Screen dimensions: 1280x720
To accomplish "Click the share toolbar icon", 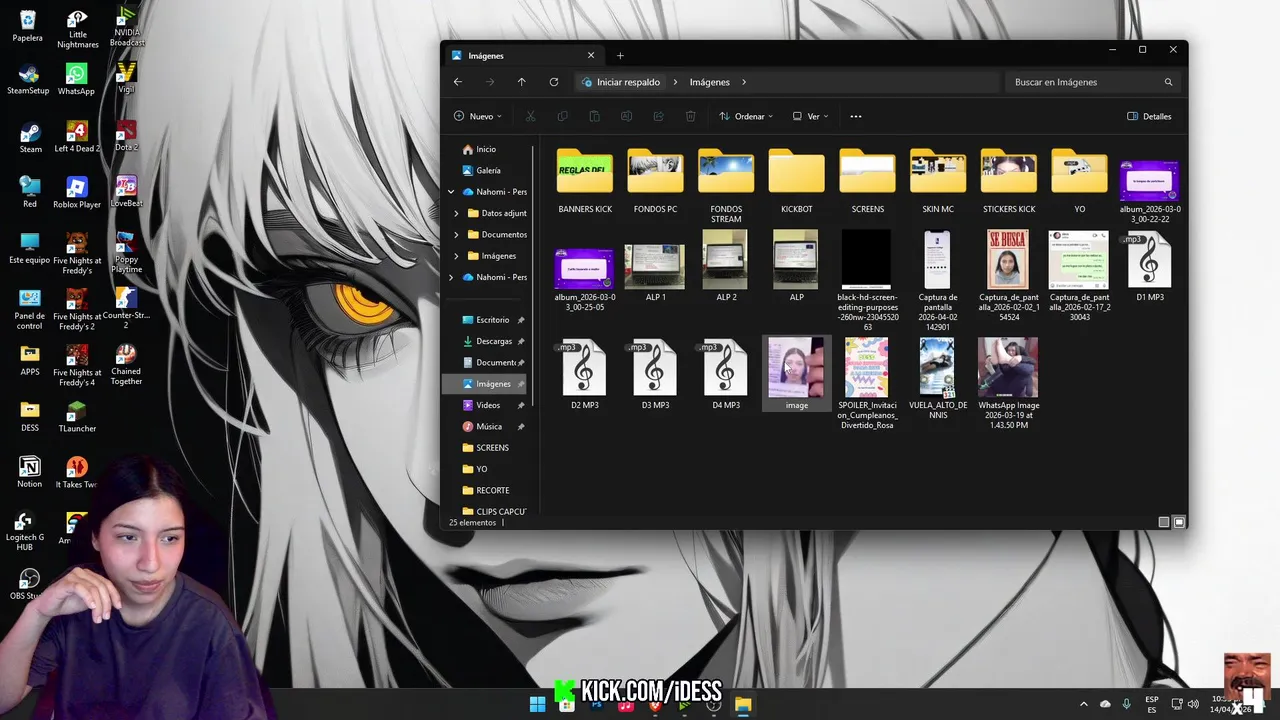I will click(x=658, y=116).
